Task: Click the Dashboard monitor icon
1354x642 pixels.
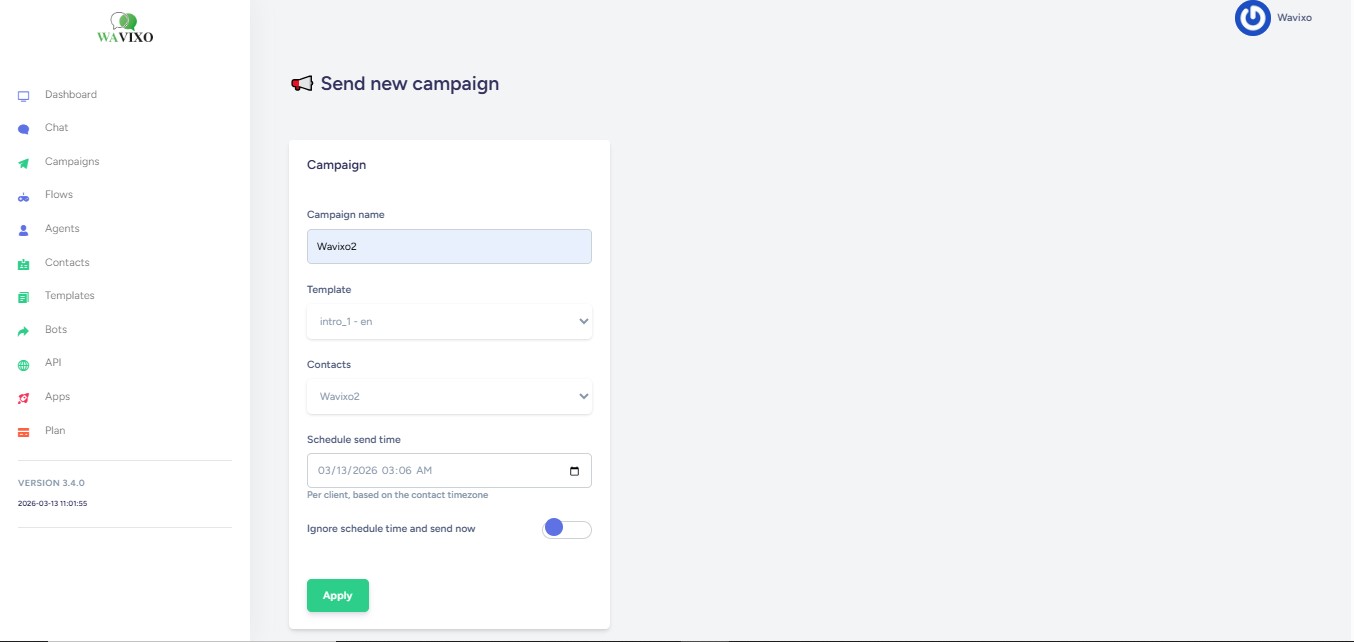Action: click(x=24, y=96)
